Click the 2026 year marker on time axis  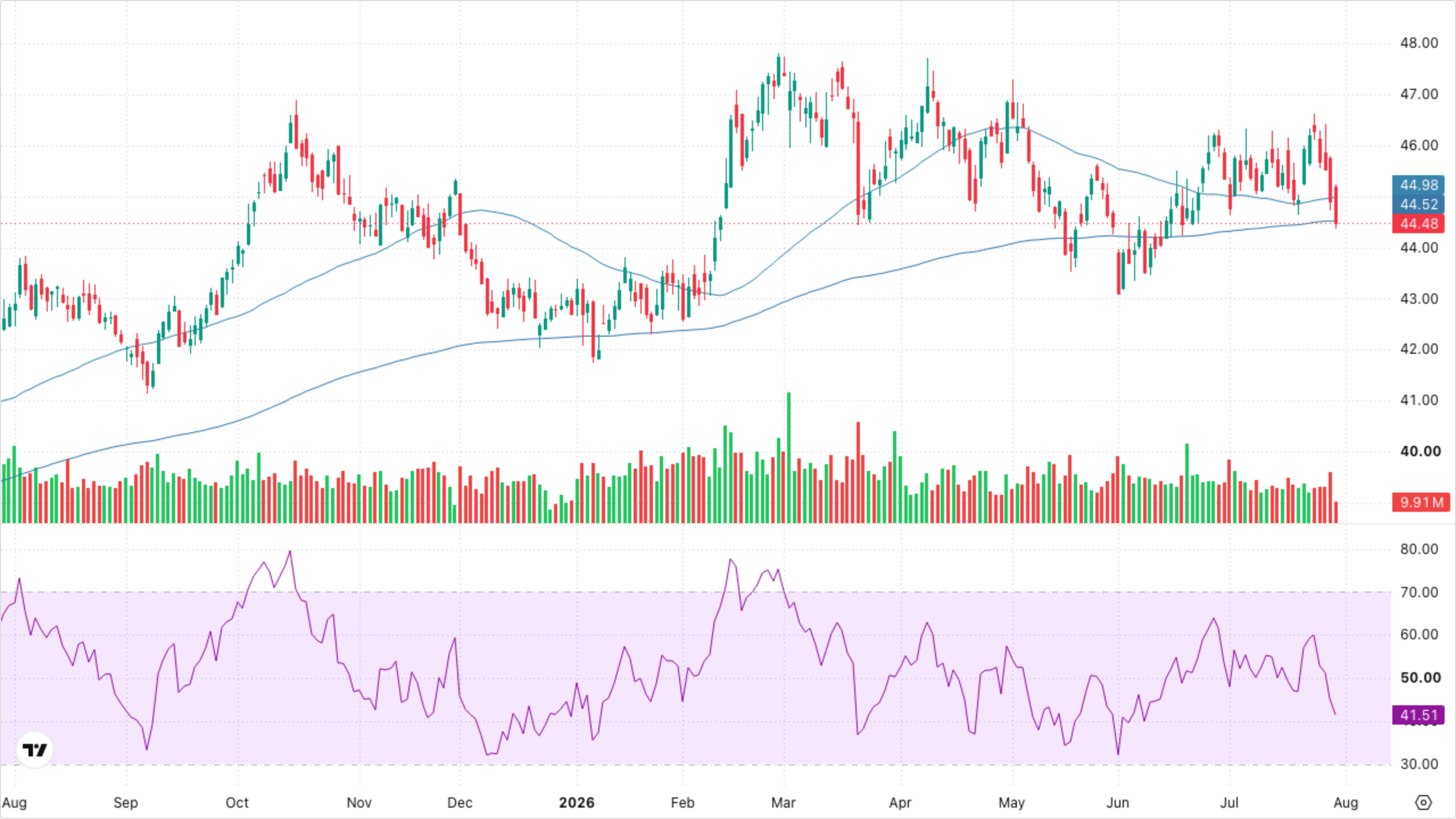coord(577,803)
